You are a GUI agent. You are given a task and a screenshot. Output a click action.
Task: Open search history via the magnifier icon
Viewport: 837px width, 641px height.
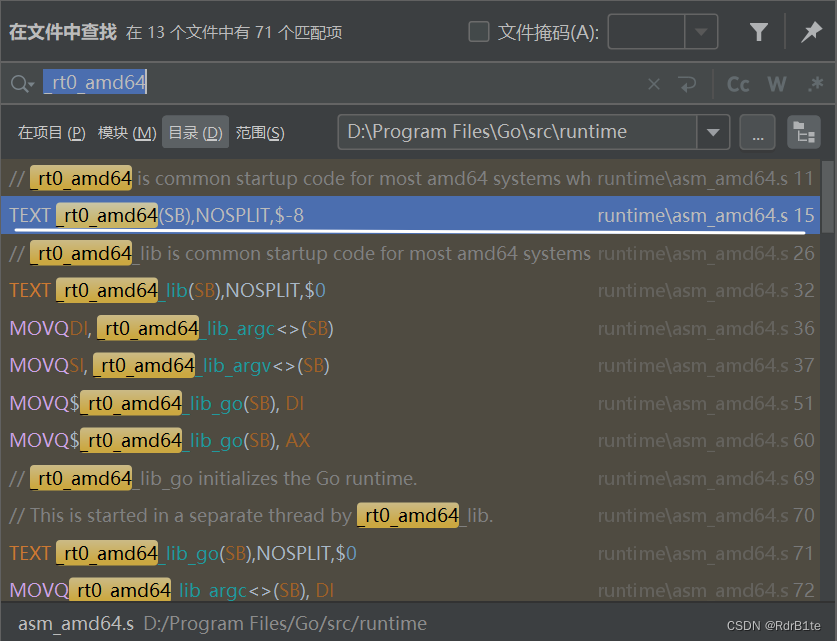[21, 84]
